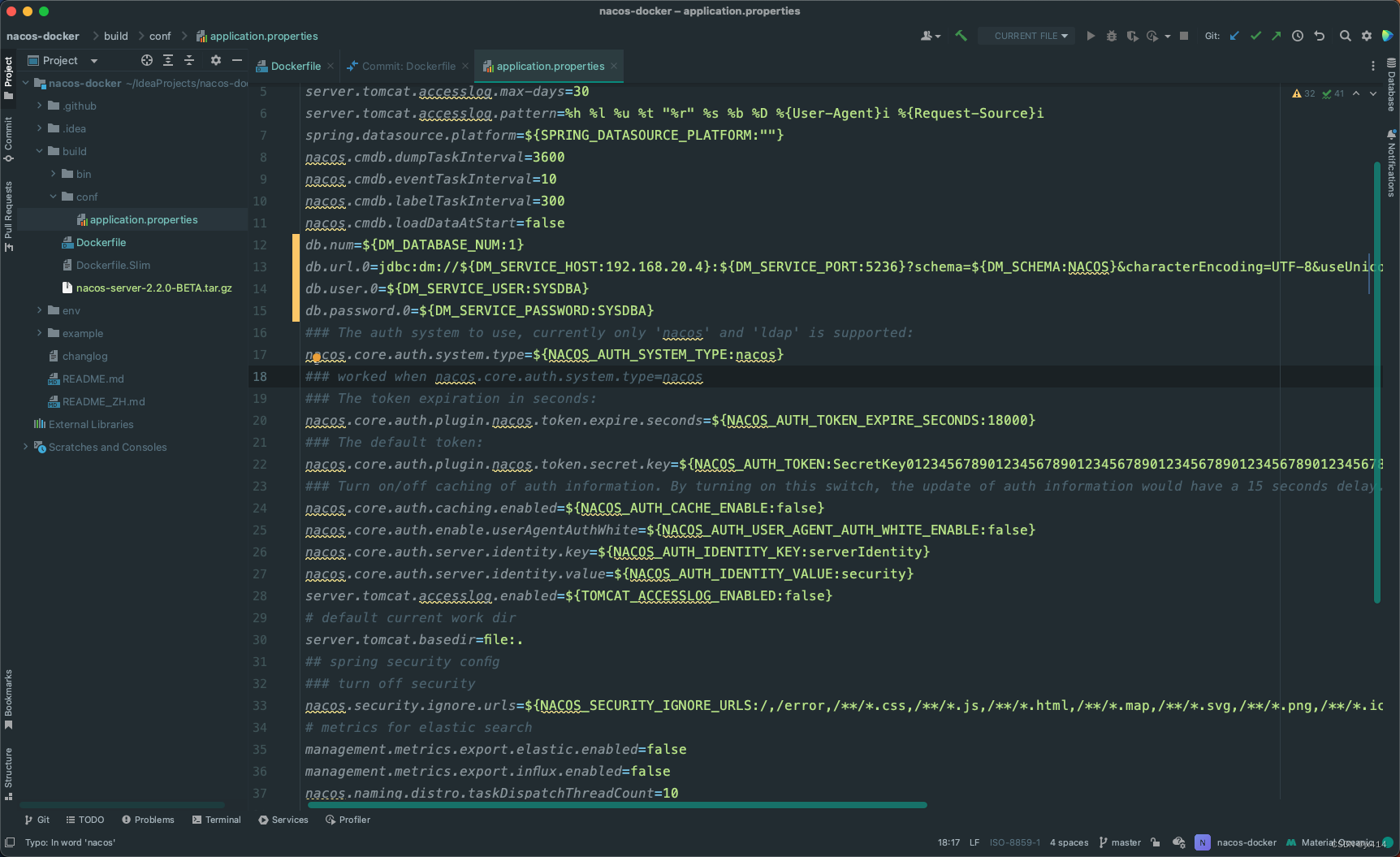The image size is (1400, 857).
Task: Click the editor vertical scrollbar
Action: [1376, 382]
